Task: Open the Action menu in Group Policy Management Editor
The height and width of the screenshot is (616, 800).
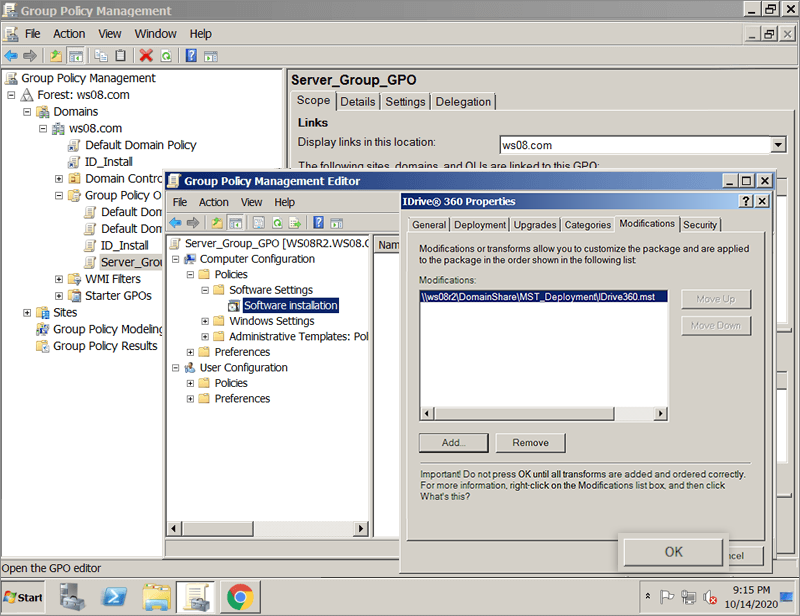Action: pos(213,202)
